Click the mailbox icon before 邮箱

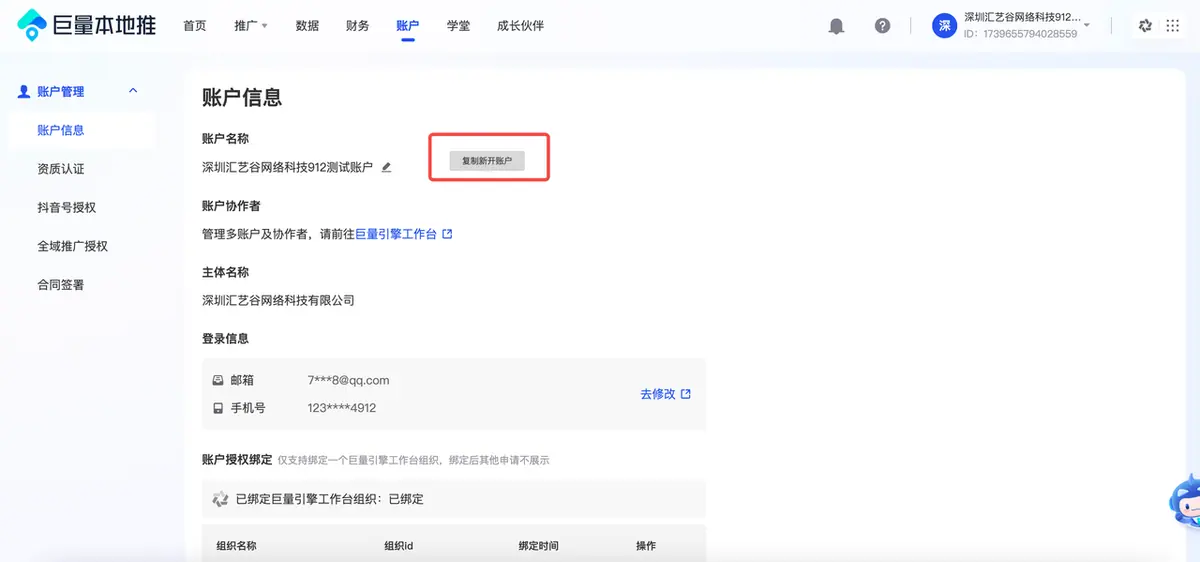(218, 381)
